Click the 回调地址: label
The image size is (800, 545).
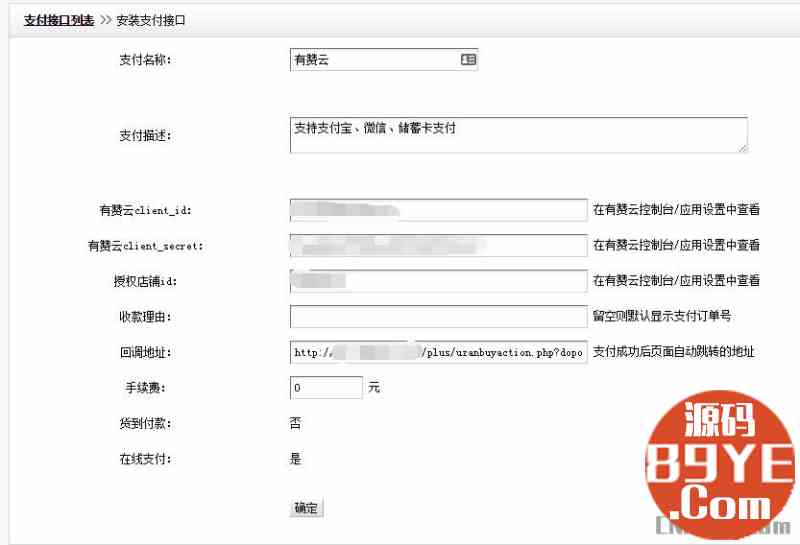(145, 352)
